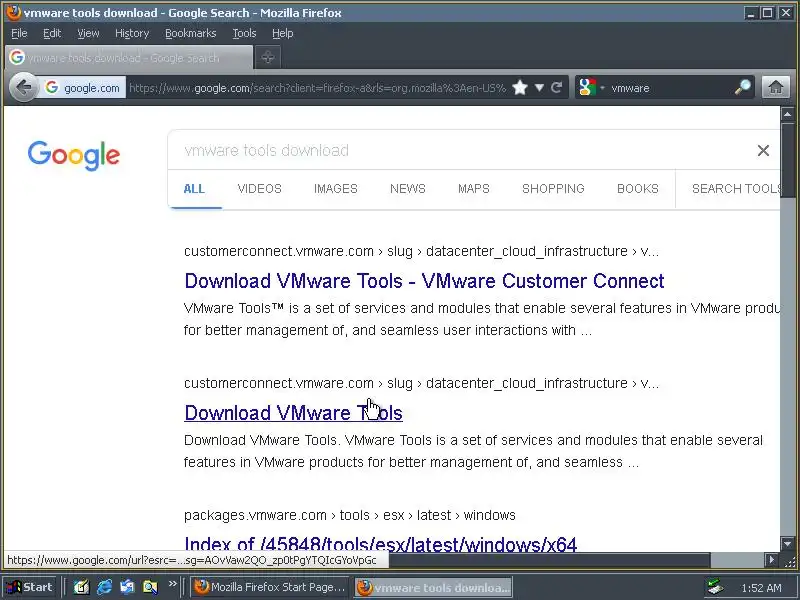Switch to the BOOKS results tab
The image size is (800, 600).
638,189
